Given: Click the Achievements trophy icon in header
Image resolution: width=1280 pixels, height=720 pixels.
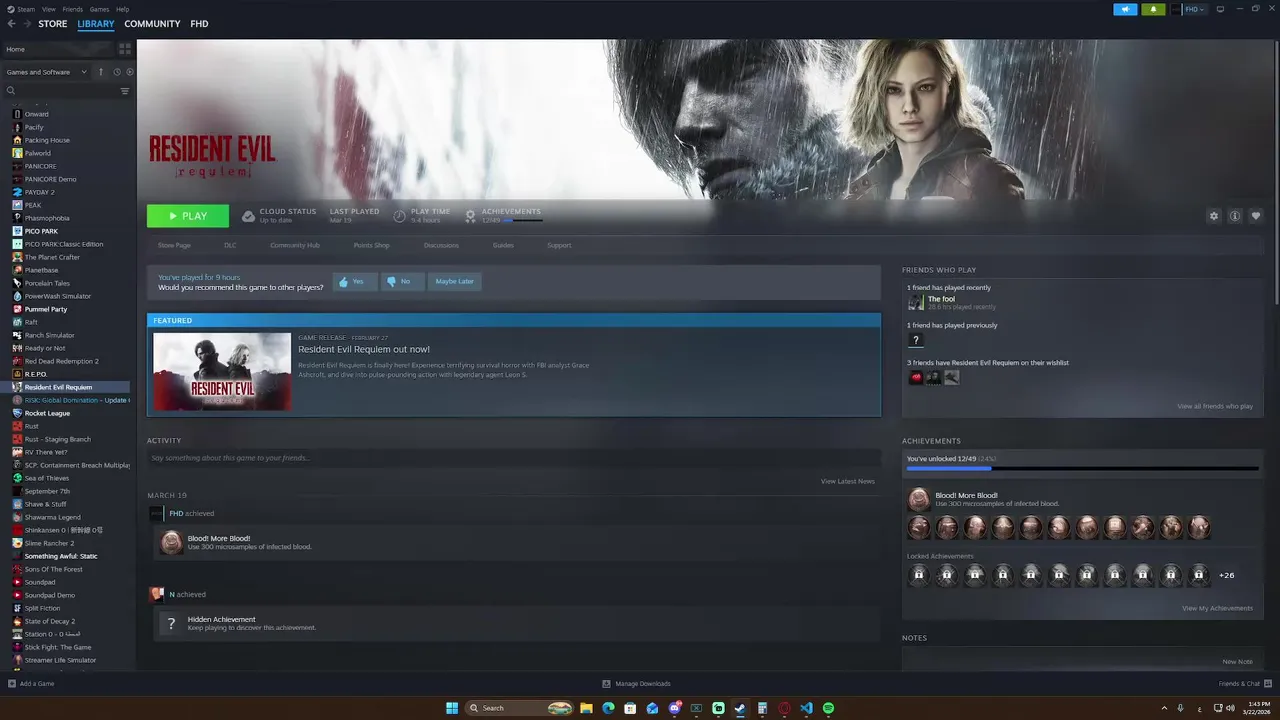Looking at the screenshot, I should point(470,216).
